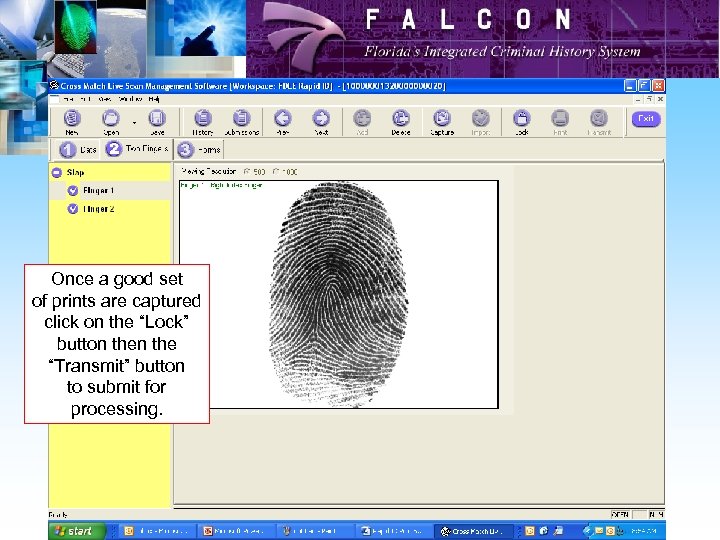
Task: Switch to the Microsoft PowerPoint taskbar button
Action: click(x=236, y=531)
